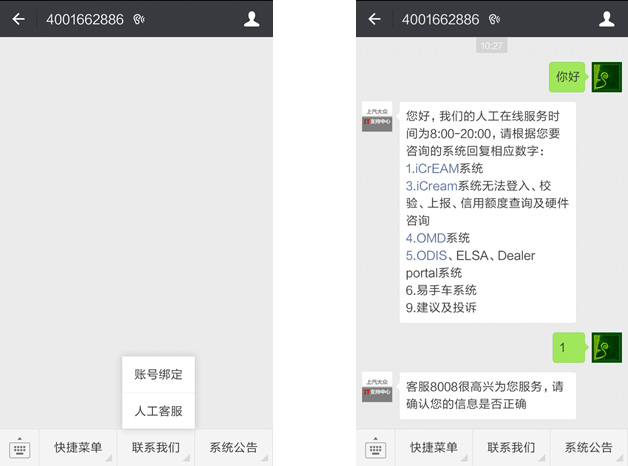
Task: Tap the 10:27 timestamp
Action: click(491, 46)
